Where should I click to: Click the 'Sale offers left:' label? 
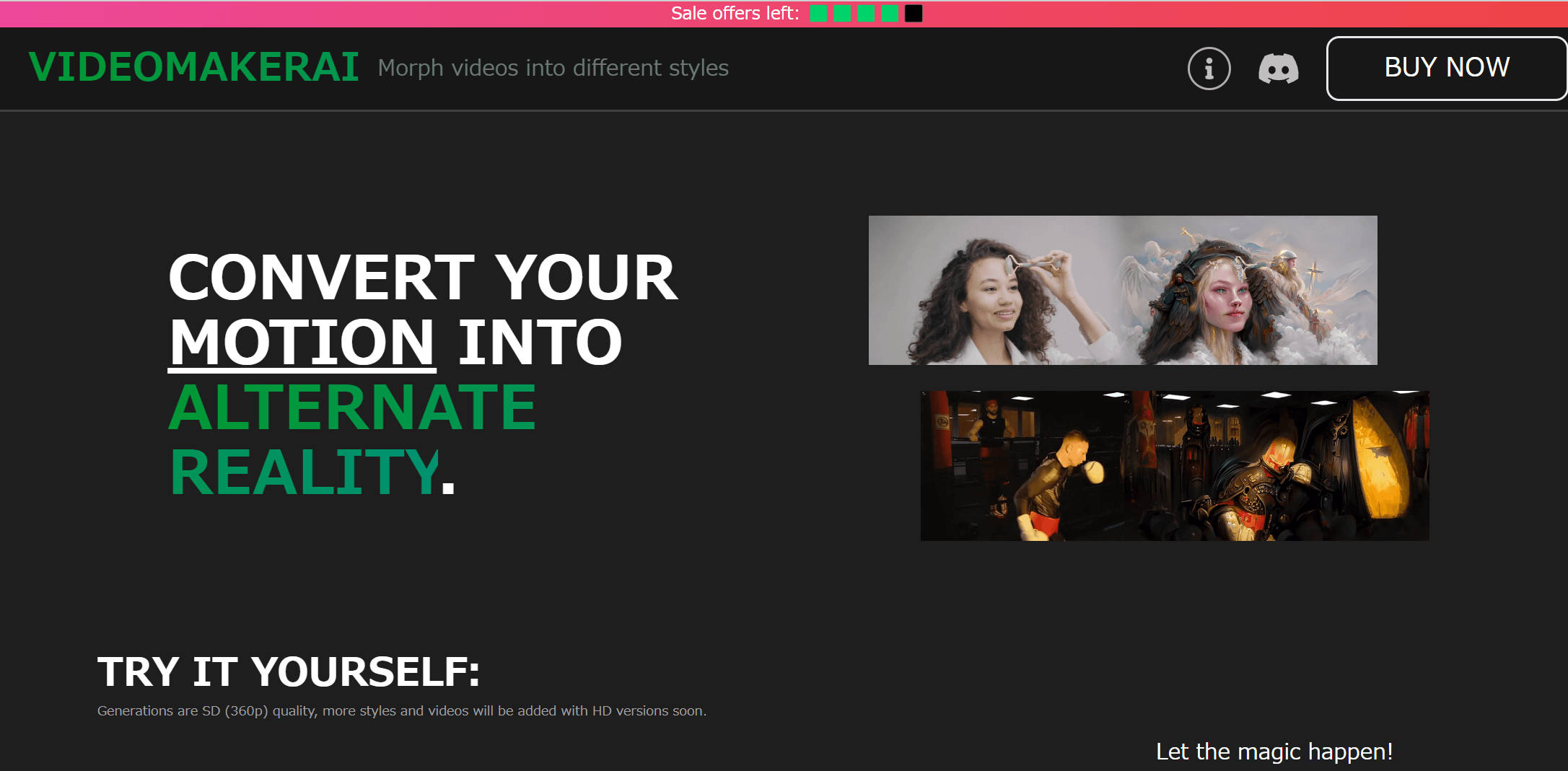point(735,14)
